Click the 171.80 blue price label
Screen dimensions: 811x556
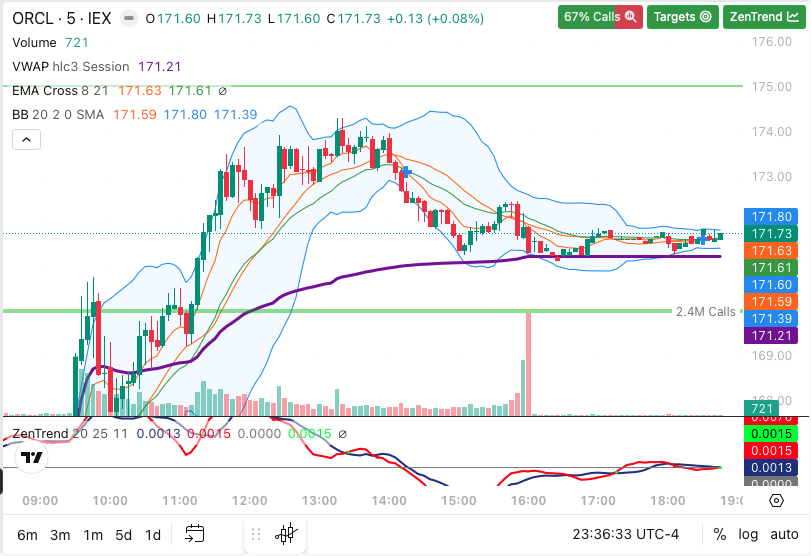[771, 217]
